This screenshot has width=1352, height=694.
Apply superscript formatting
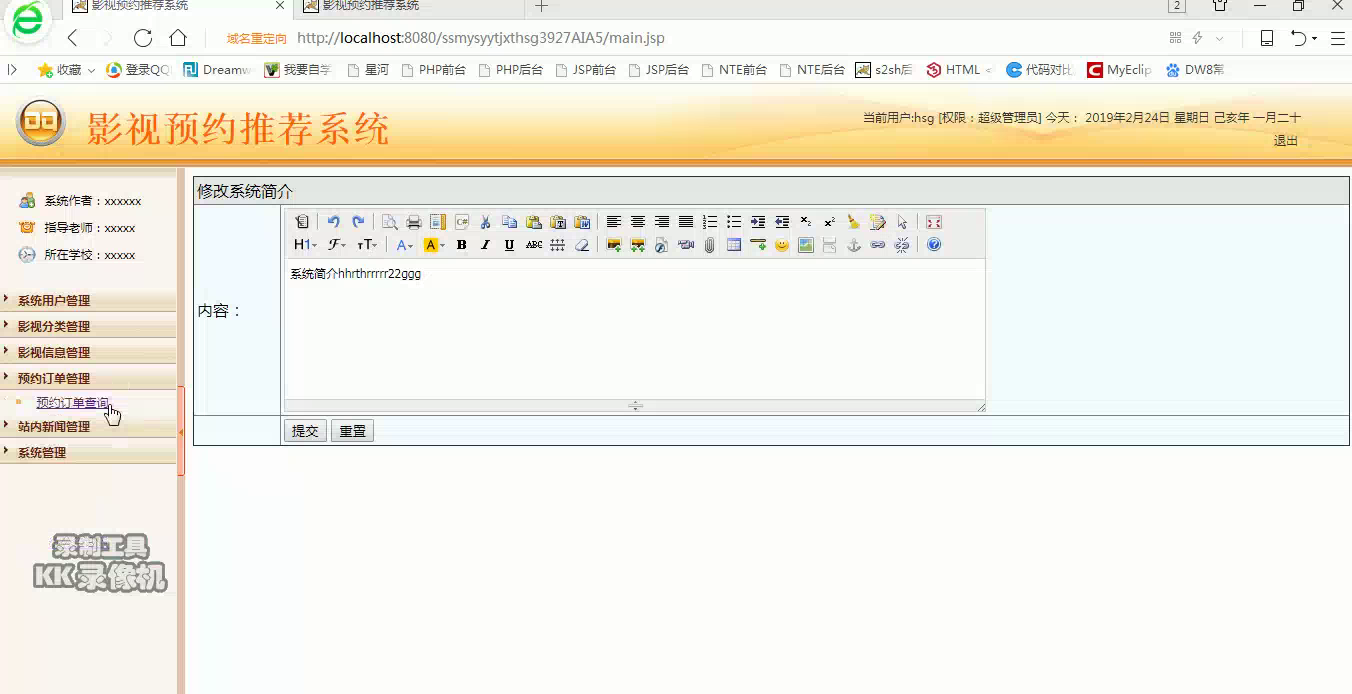[x=829, y=222]
